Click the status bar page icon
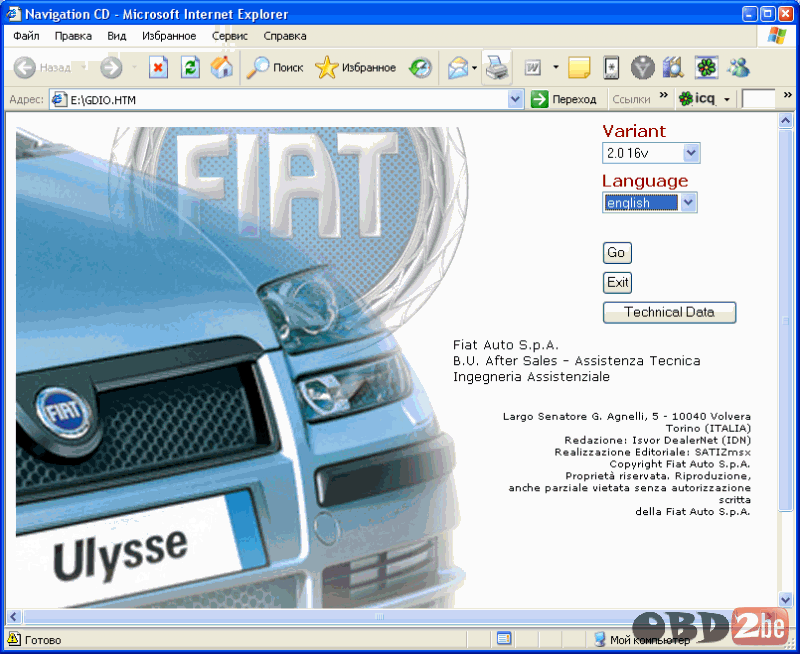This screenshot has height=654, width=800. click(x=504, y=639)
